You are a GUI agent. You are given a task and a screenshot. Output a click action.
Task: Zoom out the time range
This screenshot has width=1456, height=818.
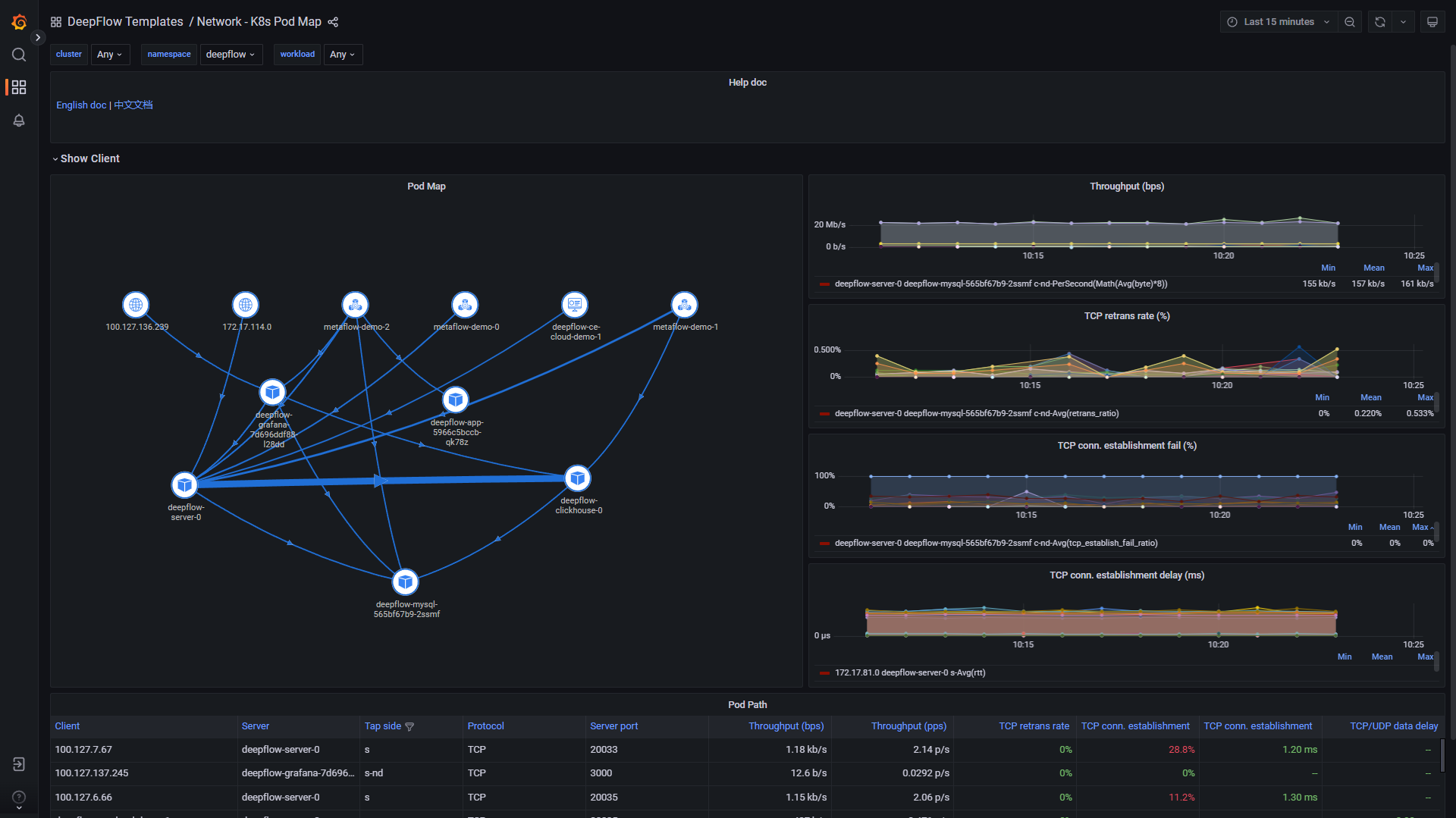click(x=1349, y=21)
